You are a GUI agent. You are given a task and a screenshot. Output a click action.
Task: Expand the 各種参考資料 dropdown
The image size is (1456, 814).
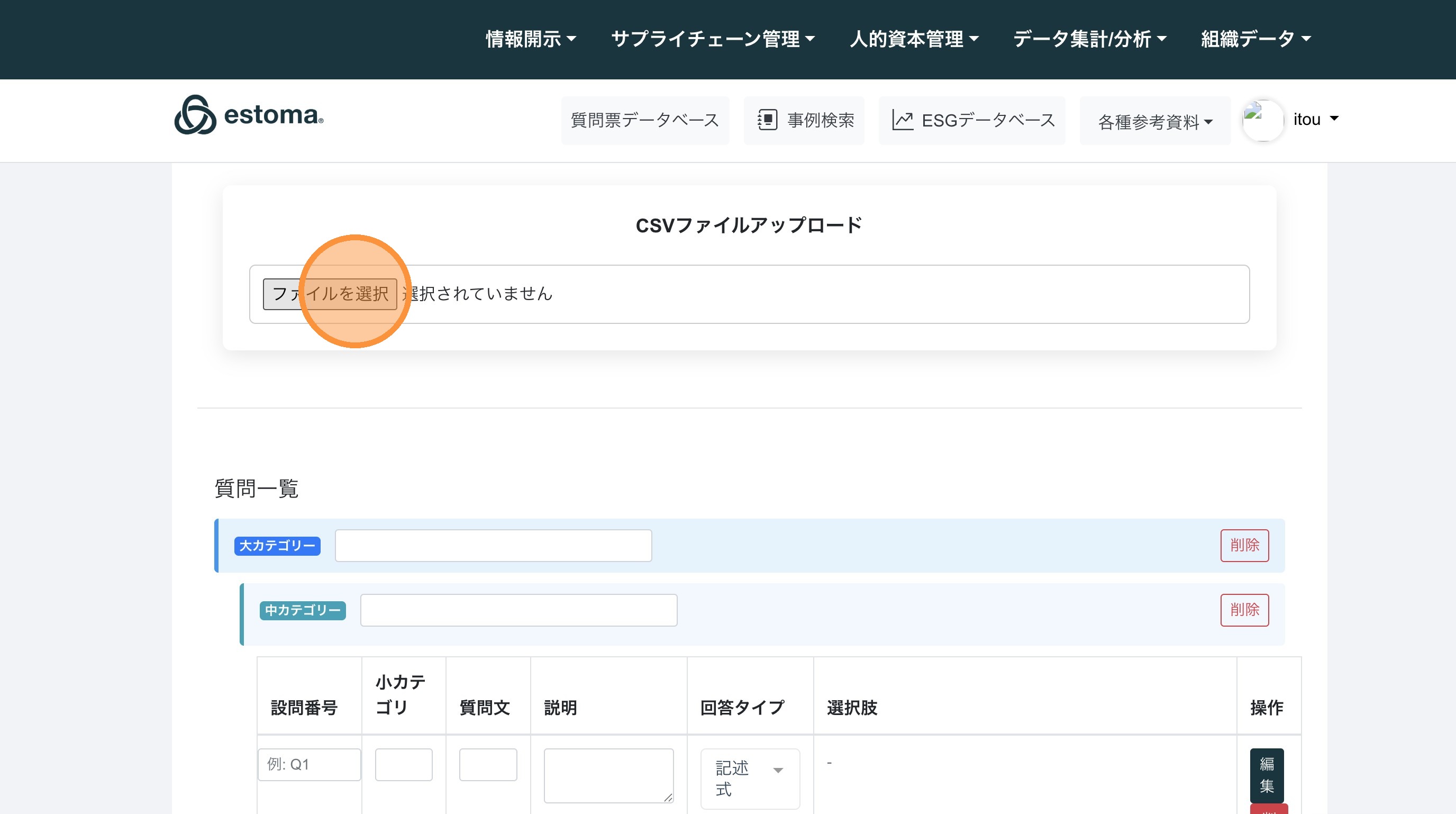point(1155,121)
